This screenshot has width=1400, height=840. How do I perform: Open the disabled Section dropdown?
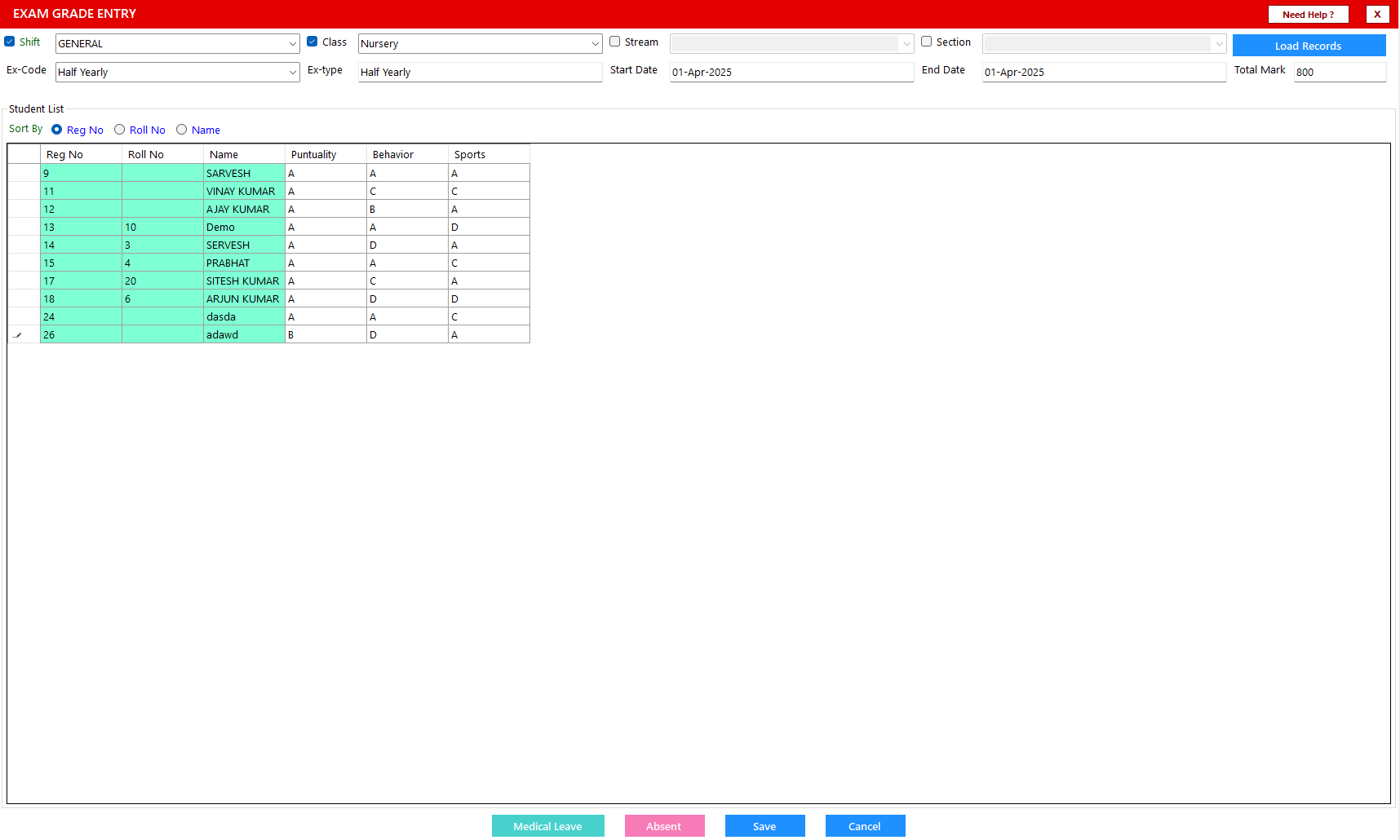[1105, 44]
